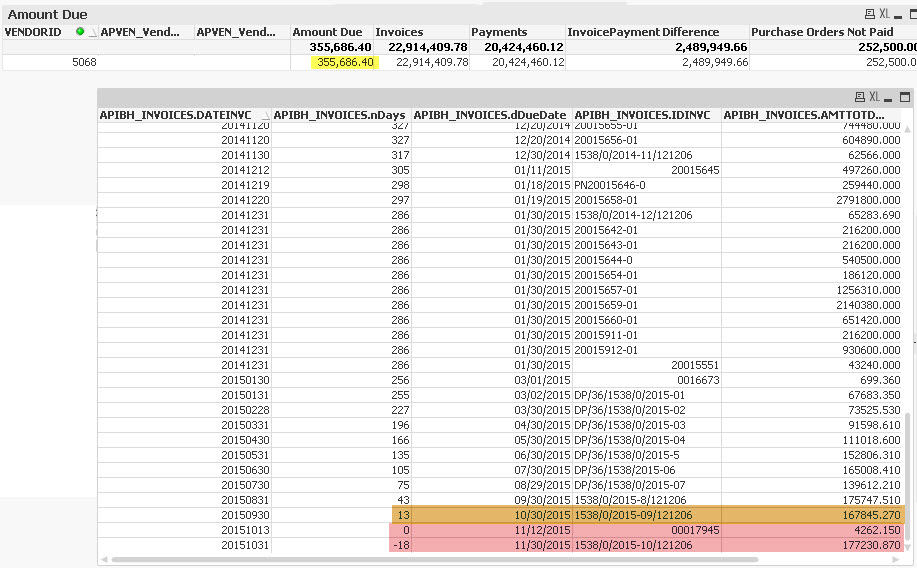917x568 pixels.
Task: Select invoice ID 20015644-0
Action: point(603,260)
